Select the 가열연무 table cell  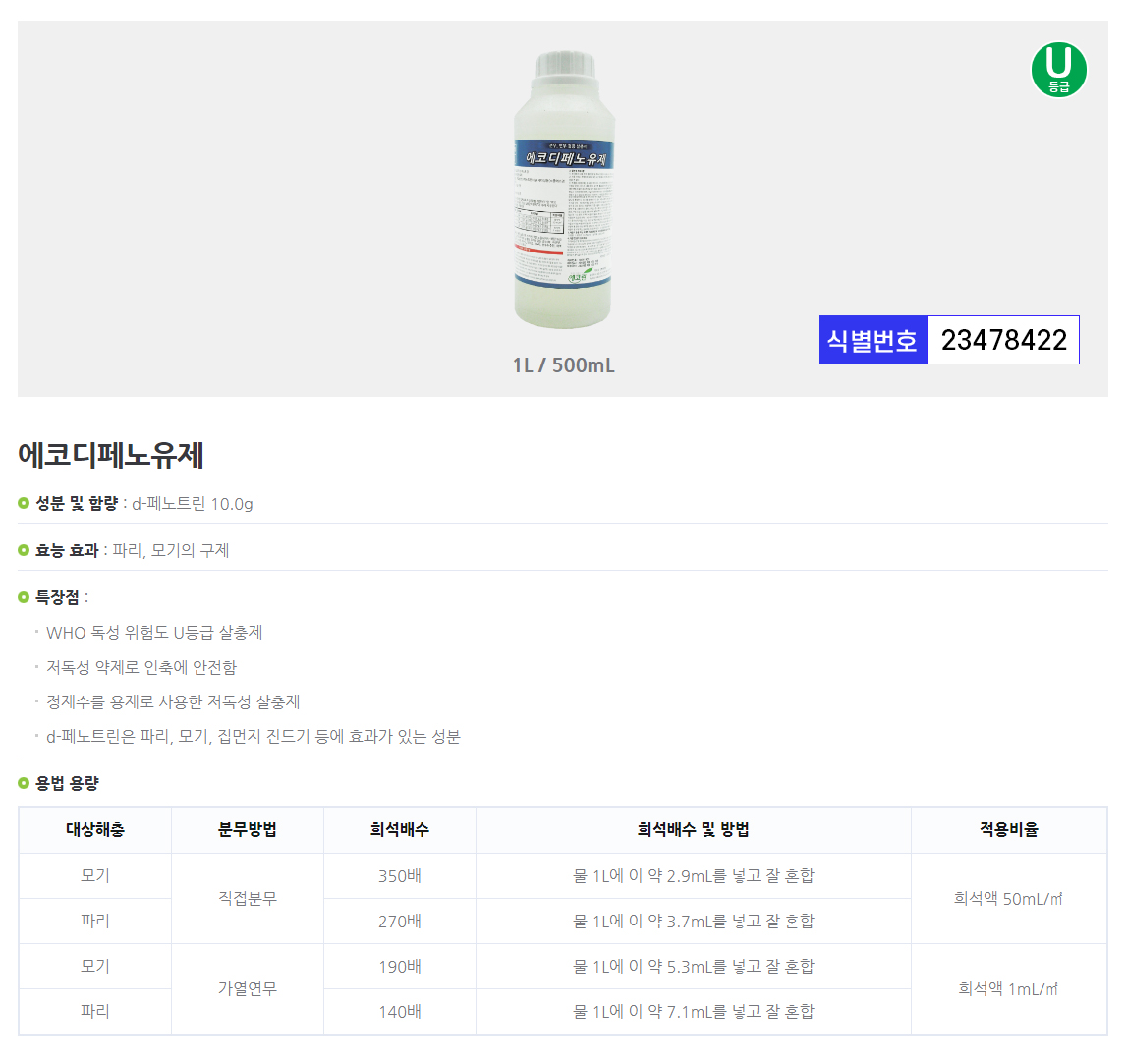click(248, 988)
